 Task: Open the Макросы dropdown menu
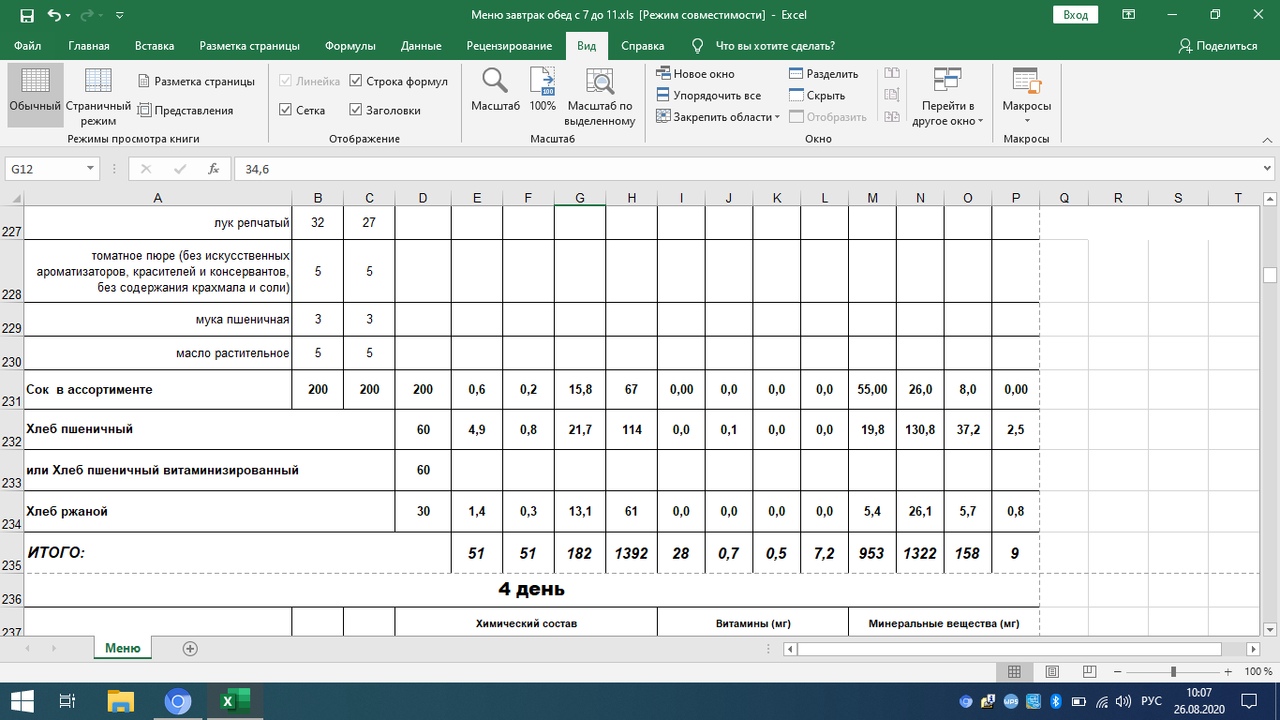click(1026, 96)
